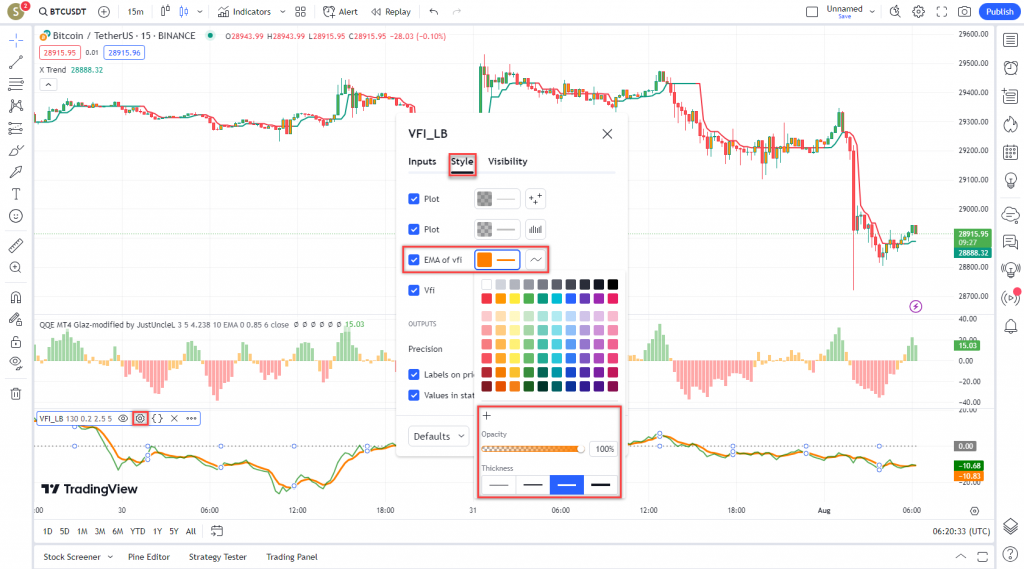Click the Publish button

(998, 12)
